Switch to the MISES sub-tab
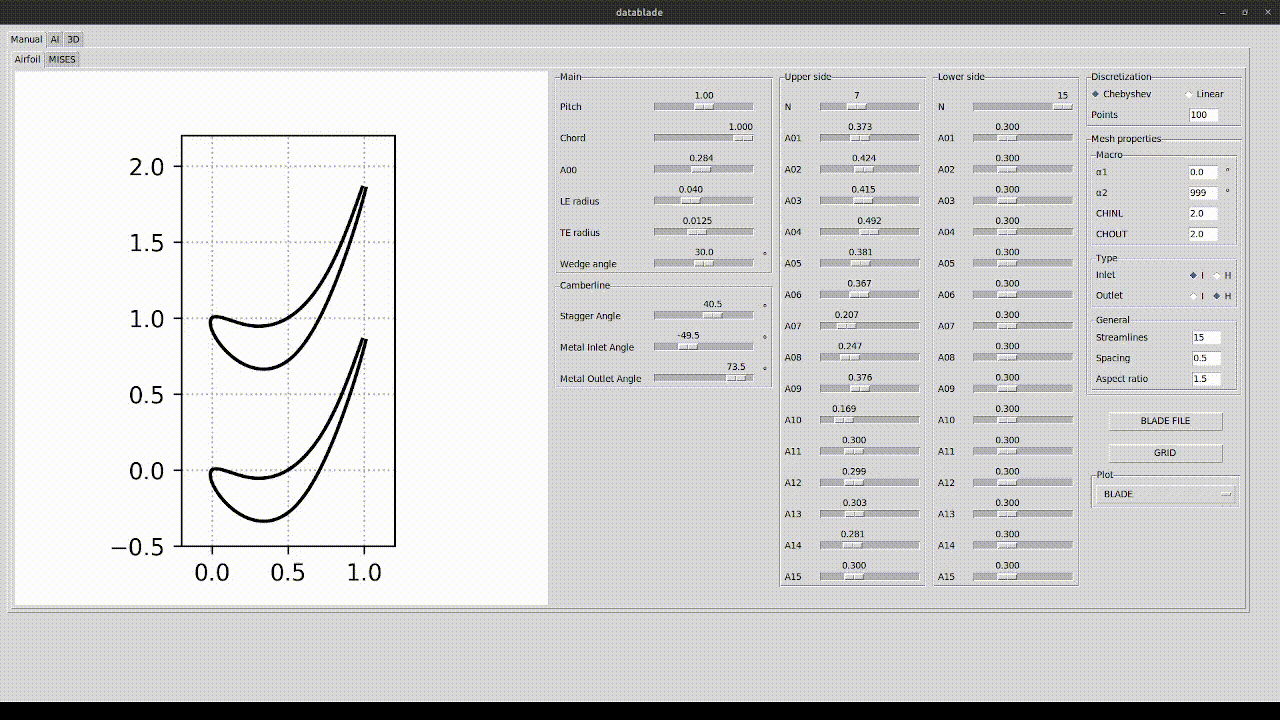Viewport: 1280px width, 720px height. [x=62, y=60]
